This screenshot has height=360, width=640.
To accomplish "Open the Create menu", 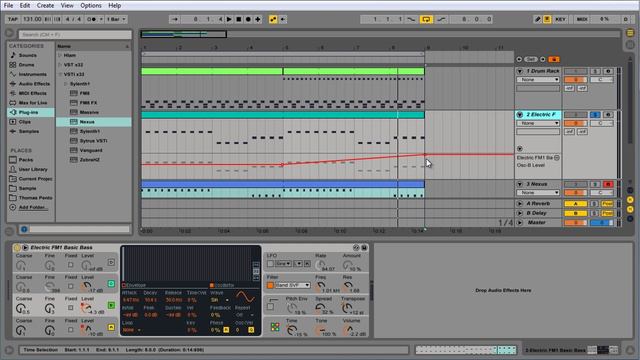I will [45, 5].
